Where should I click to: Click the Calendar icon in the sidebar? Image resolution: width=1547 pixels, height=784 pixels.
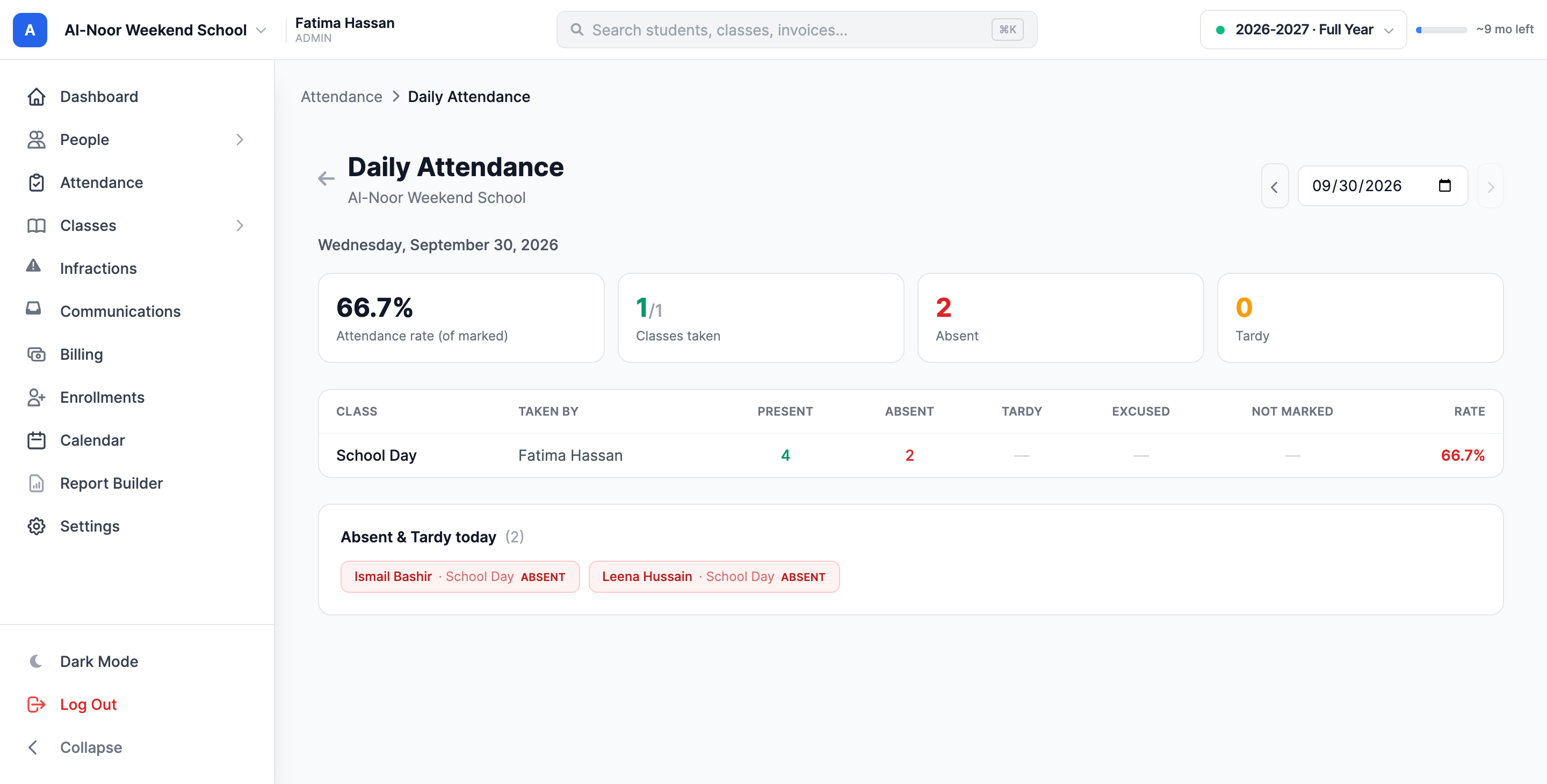36,441
